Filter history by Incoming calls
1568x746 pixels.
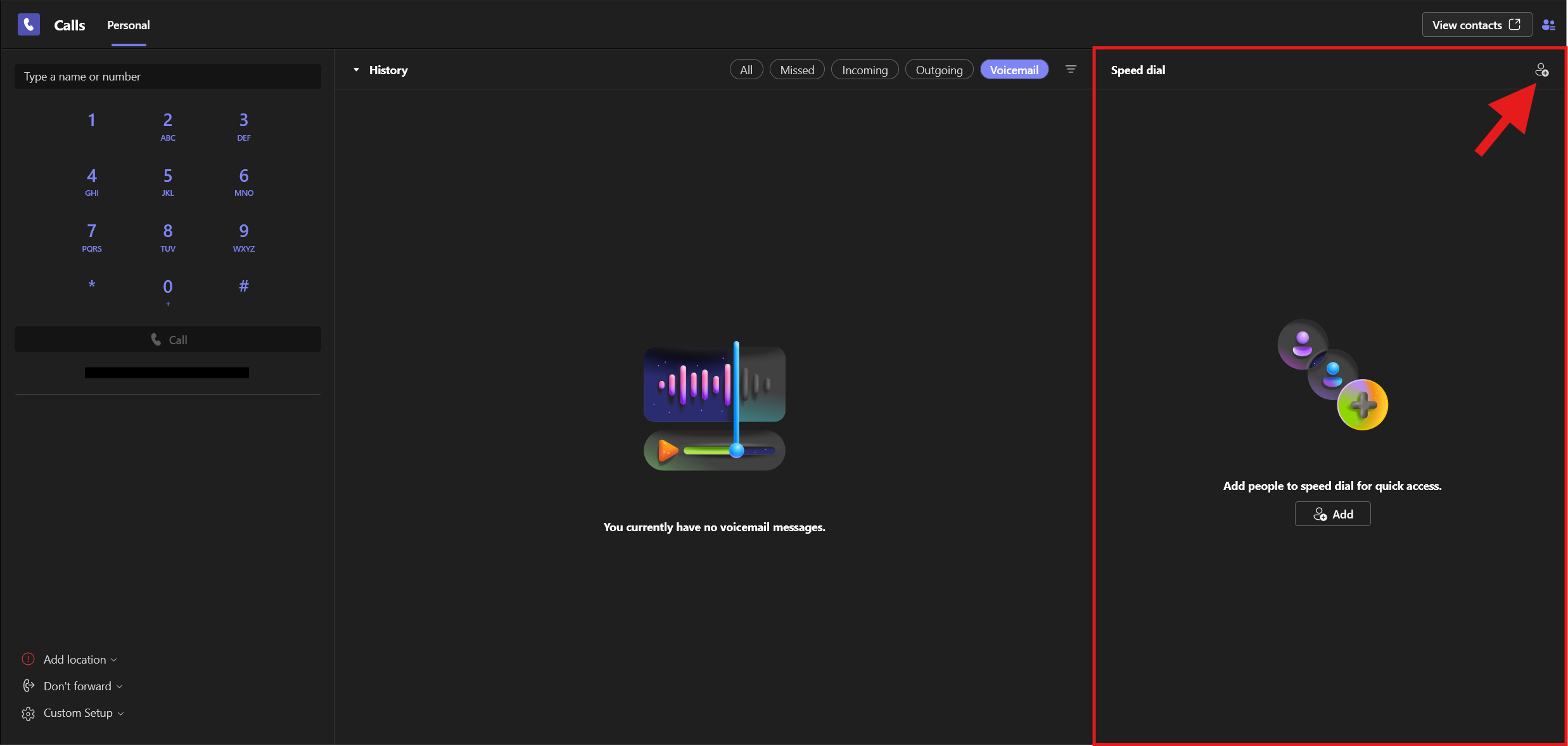(865, 70)
